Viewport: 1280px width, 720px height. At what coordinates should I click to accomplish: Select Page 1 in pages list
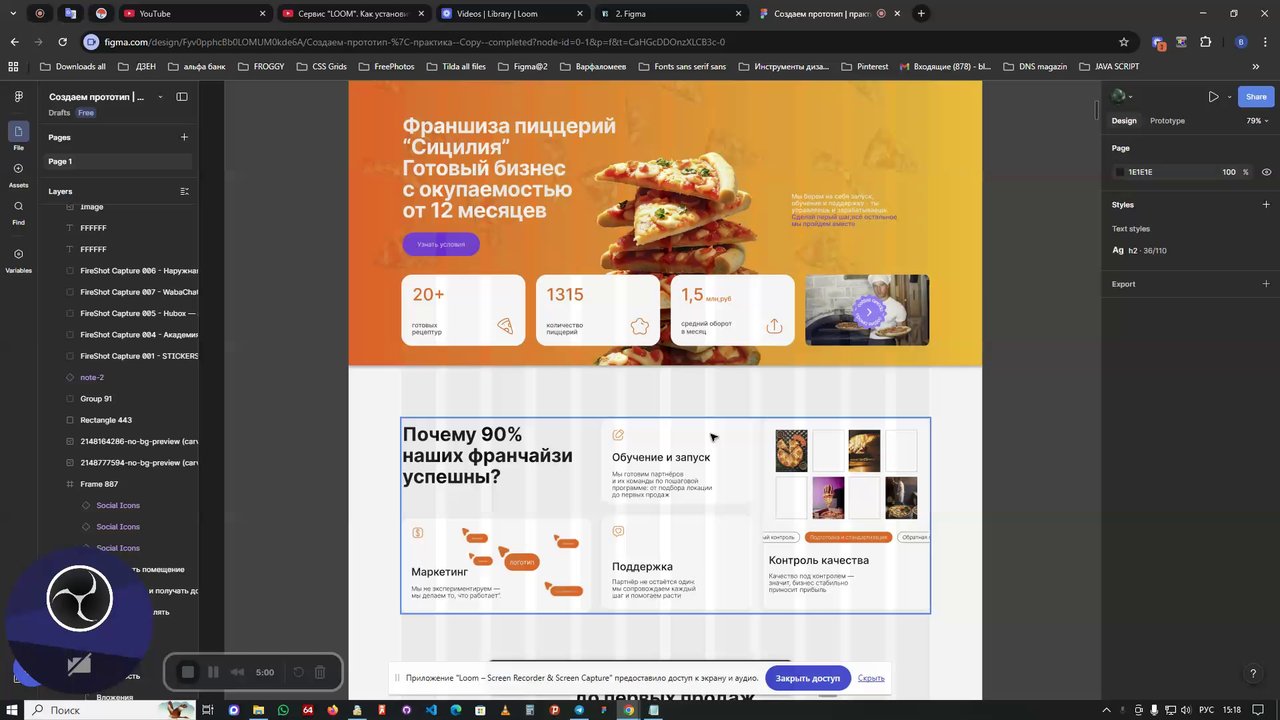(118, 161)
